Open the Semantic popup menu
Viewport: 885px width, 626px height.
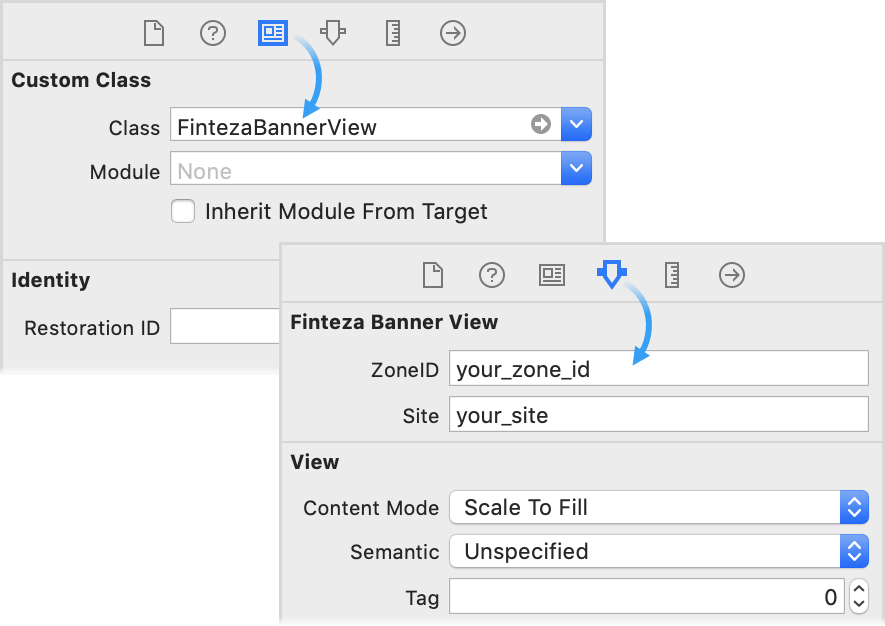(658, 551)
